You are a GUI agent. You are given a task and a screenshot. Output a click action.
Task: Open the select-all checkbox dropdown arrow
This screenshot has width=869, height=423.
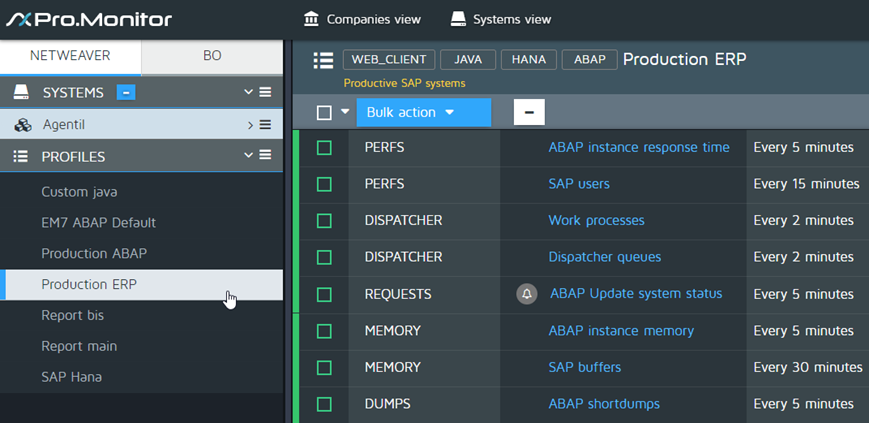pos(345,111)
